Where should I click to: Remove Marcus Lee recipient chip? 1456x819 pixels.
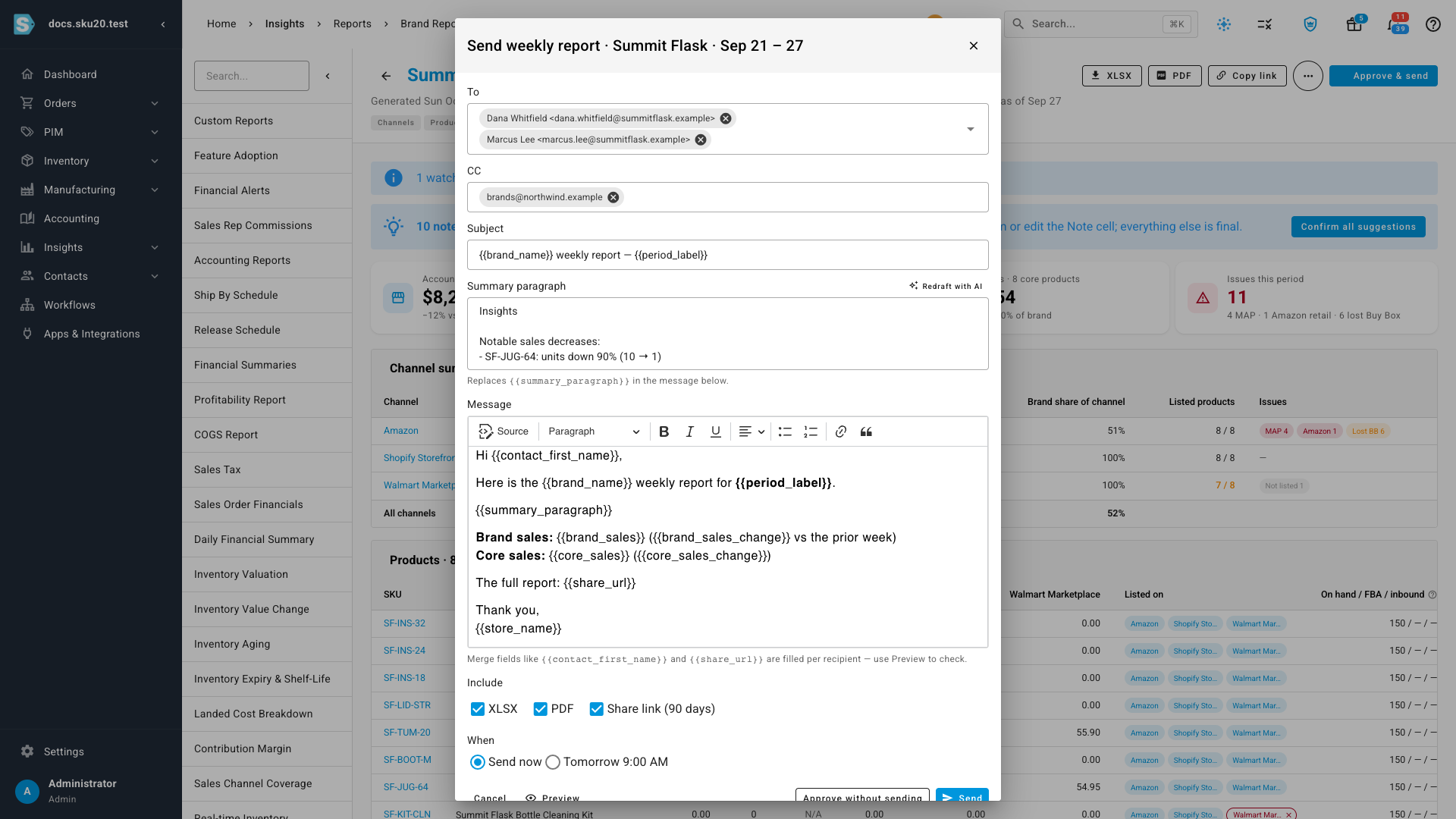point(701,140)
